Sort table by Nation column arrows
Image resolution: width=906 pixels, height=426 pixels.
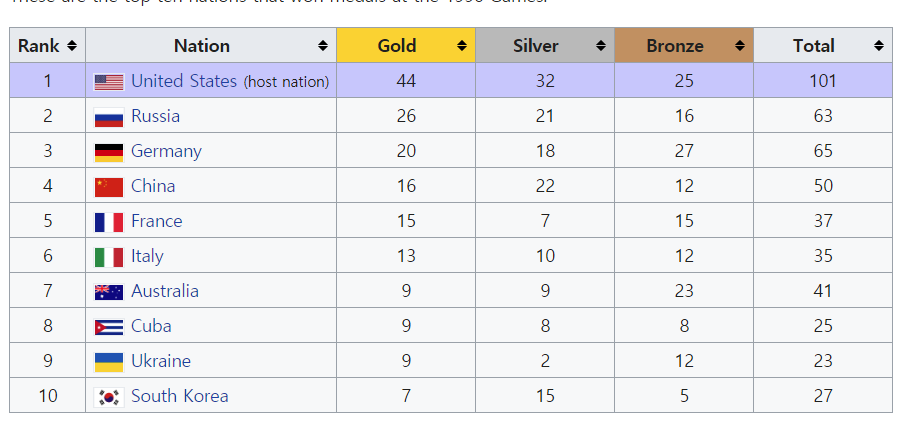323,46
